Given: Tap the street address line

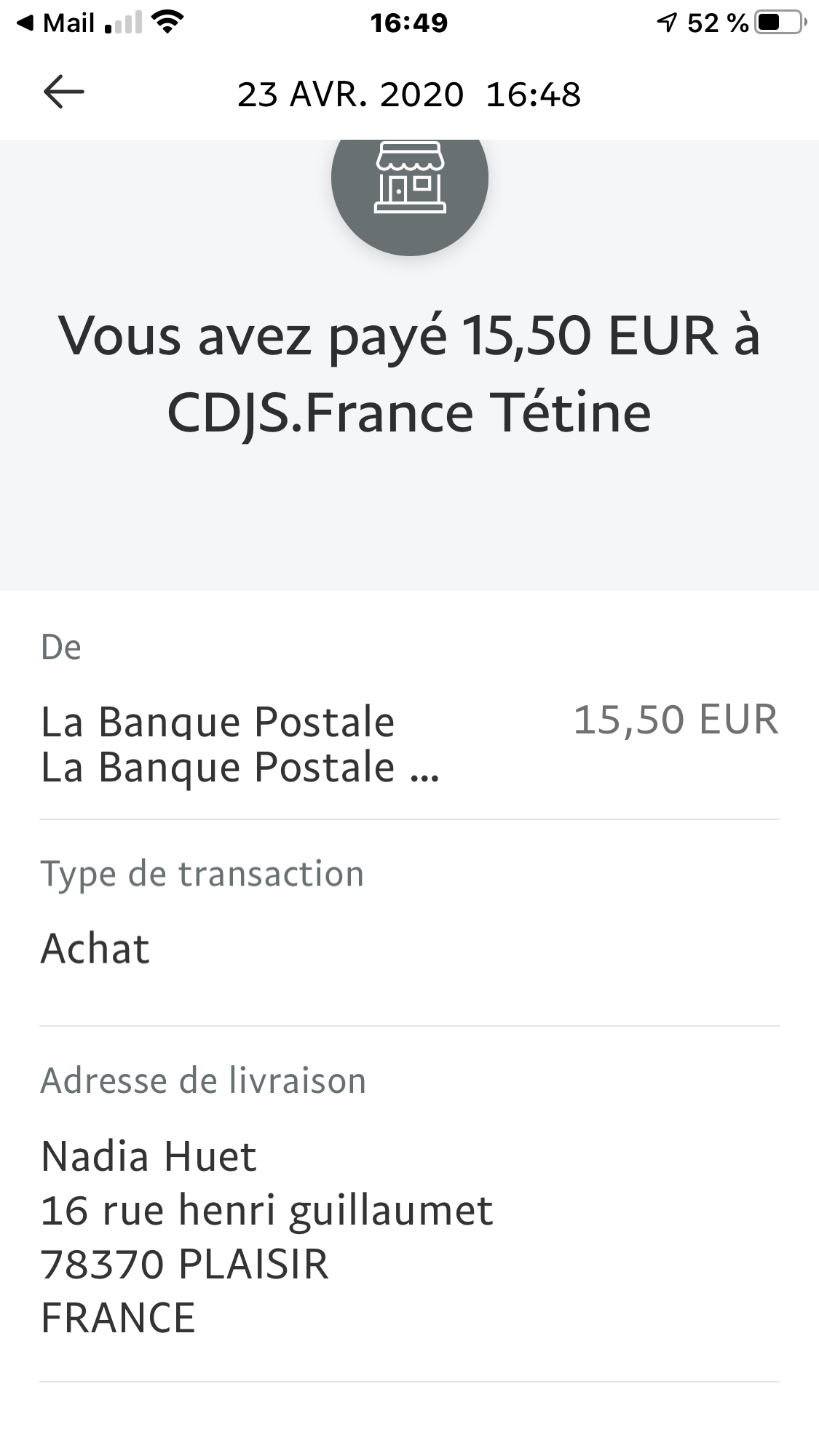Looking at the screenshot, I should click(266, 1210).
